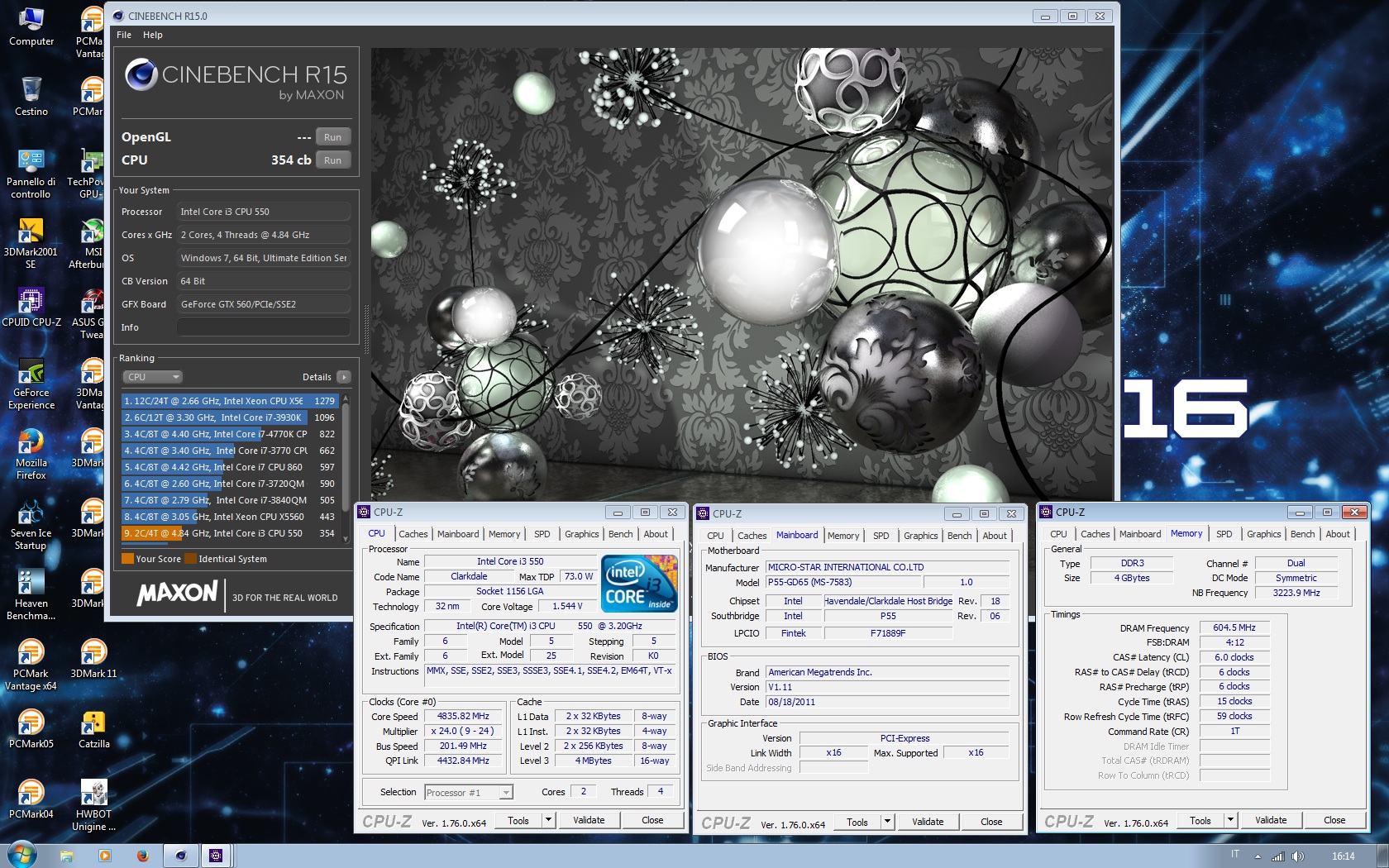Run the OpenGL benchmark in Cinebench
The height and width of the screenshot is (868, 1389).
coord(333,137)
